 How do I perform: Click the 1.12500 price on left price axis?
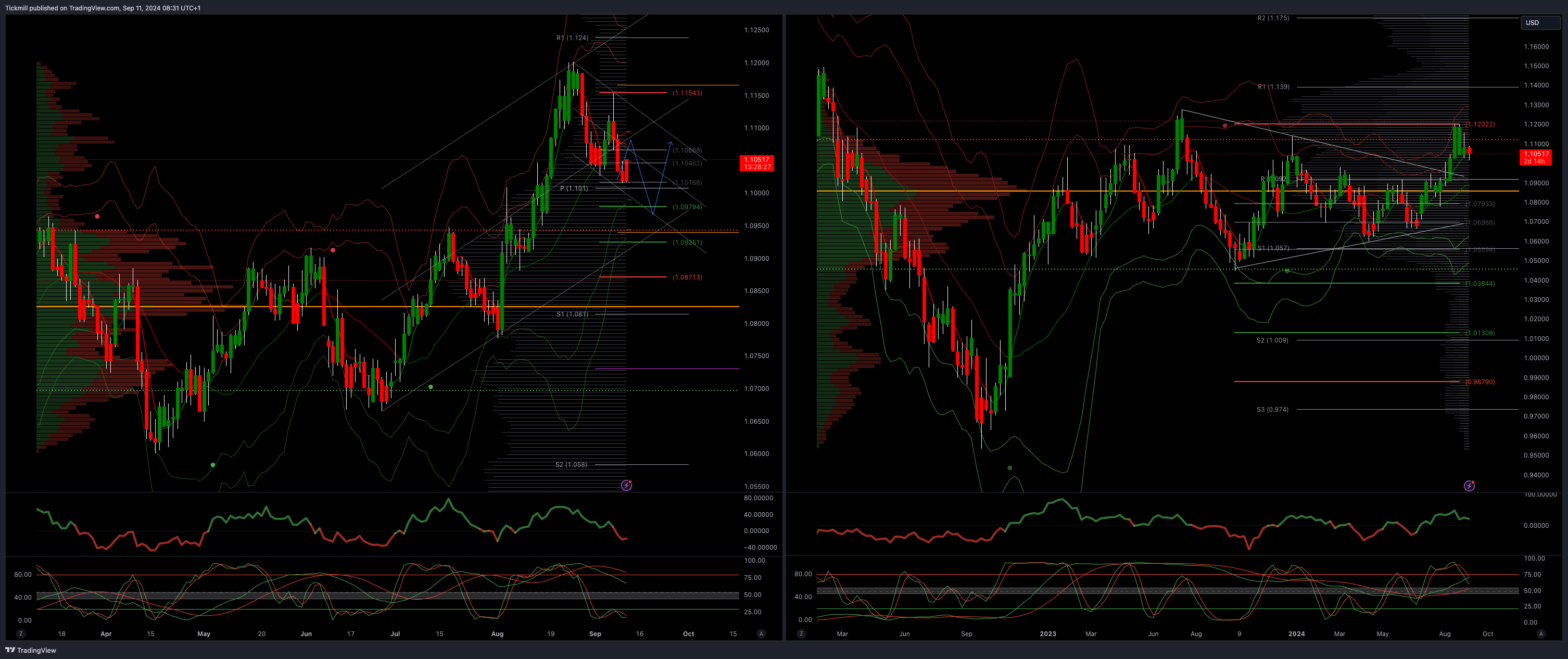[x=756, y=30]
